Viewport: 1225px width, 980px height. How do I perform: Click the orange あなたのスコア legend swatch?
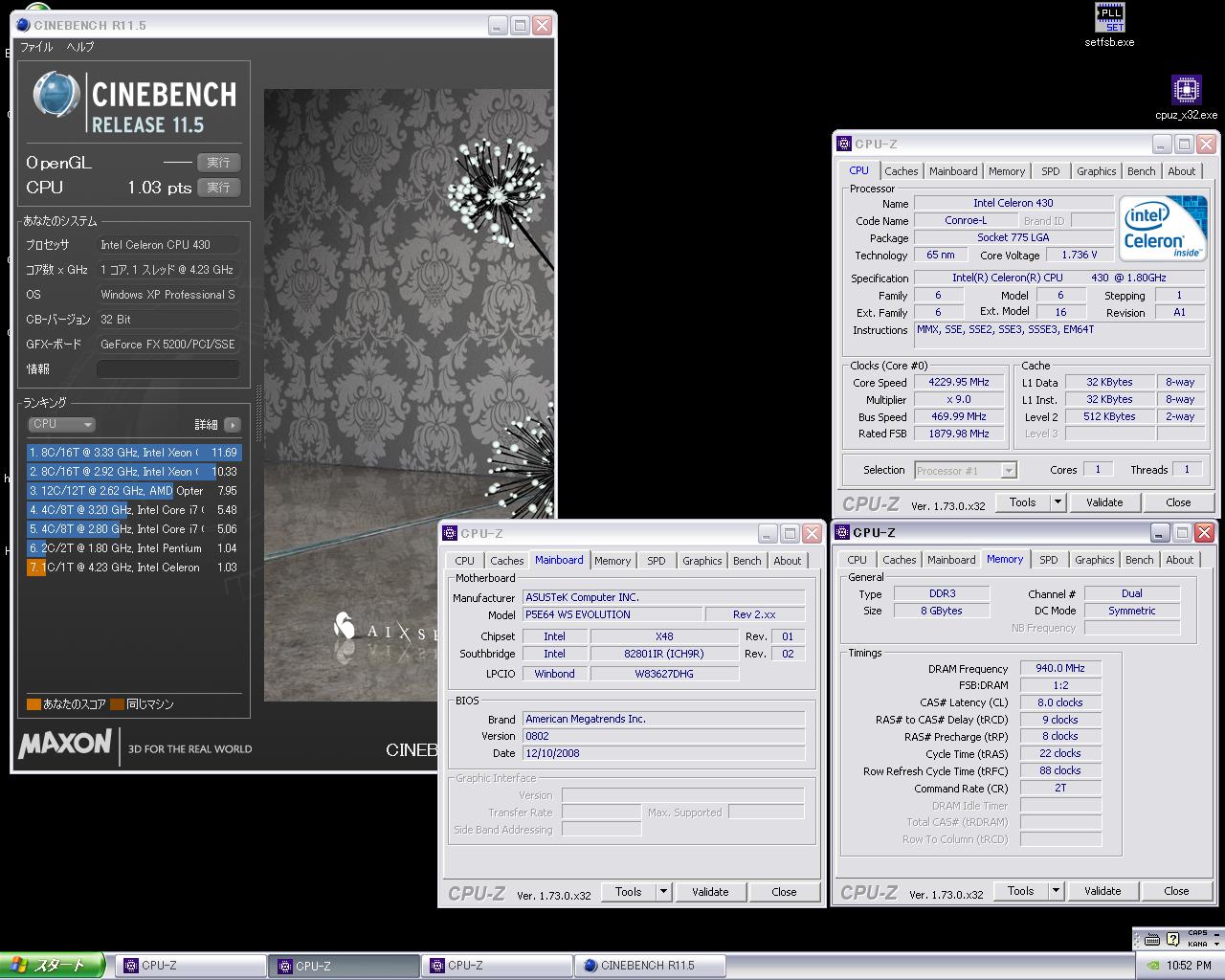point(33,704)
